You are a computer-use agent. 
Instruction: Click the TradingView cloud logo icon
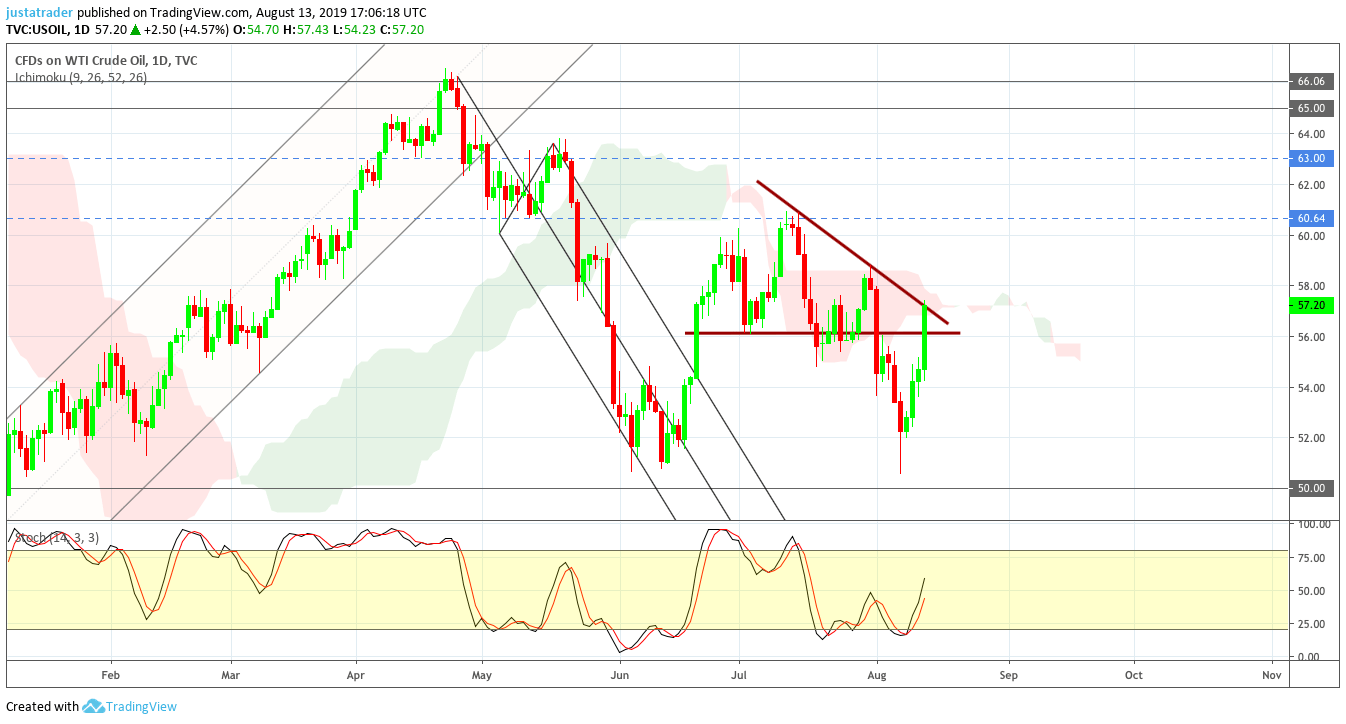click(93, 706)
